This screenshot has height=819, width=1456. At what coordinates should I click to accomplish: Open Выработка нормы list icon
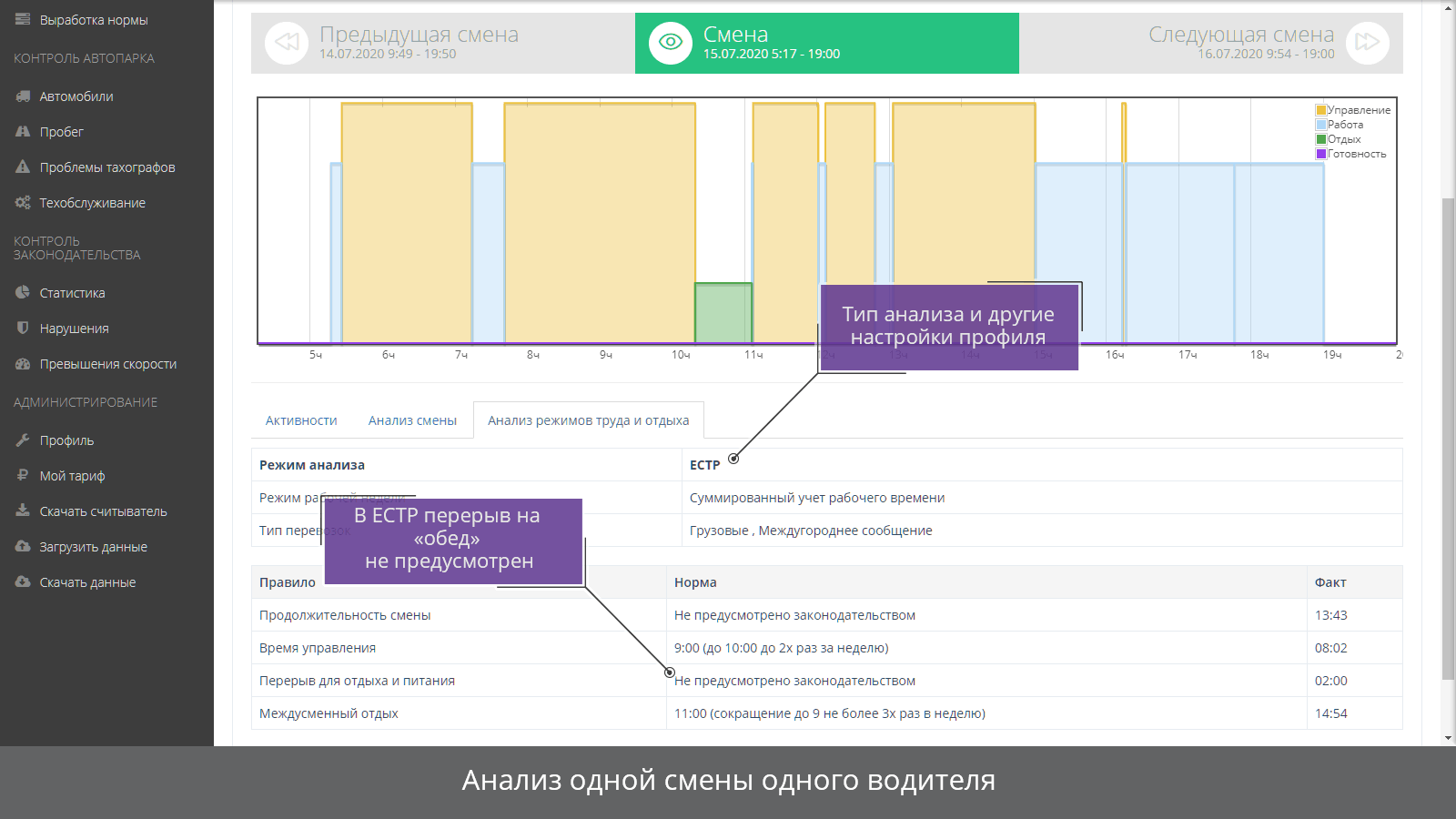(x=23, y=19)
